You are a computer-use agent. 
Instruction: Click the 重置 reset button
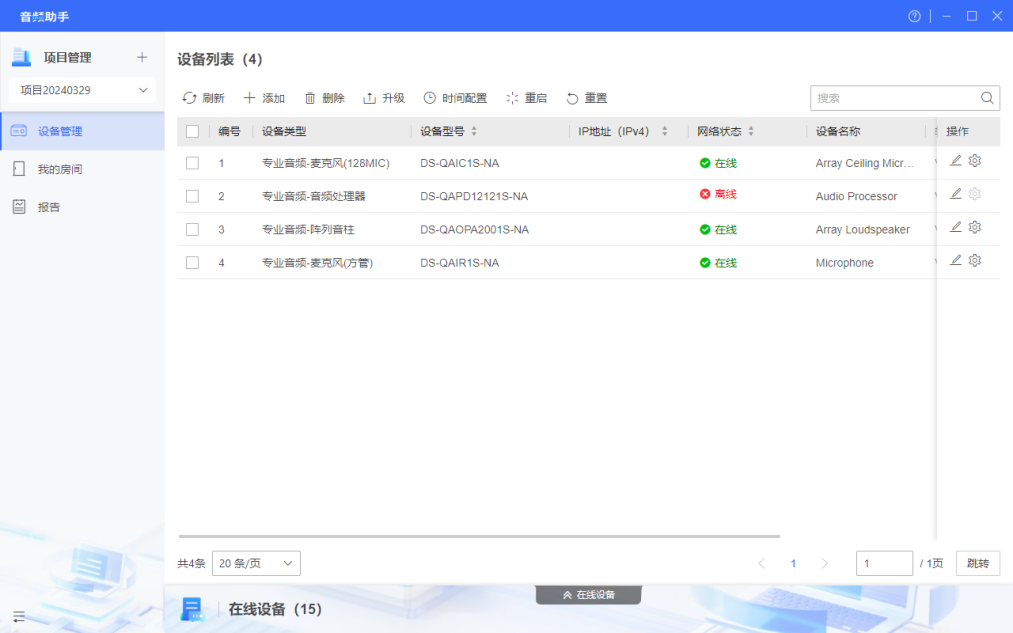pyautogui.click(x=586, y=98)
